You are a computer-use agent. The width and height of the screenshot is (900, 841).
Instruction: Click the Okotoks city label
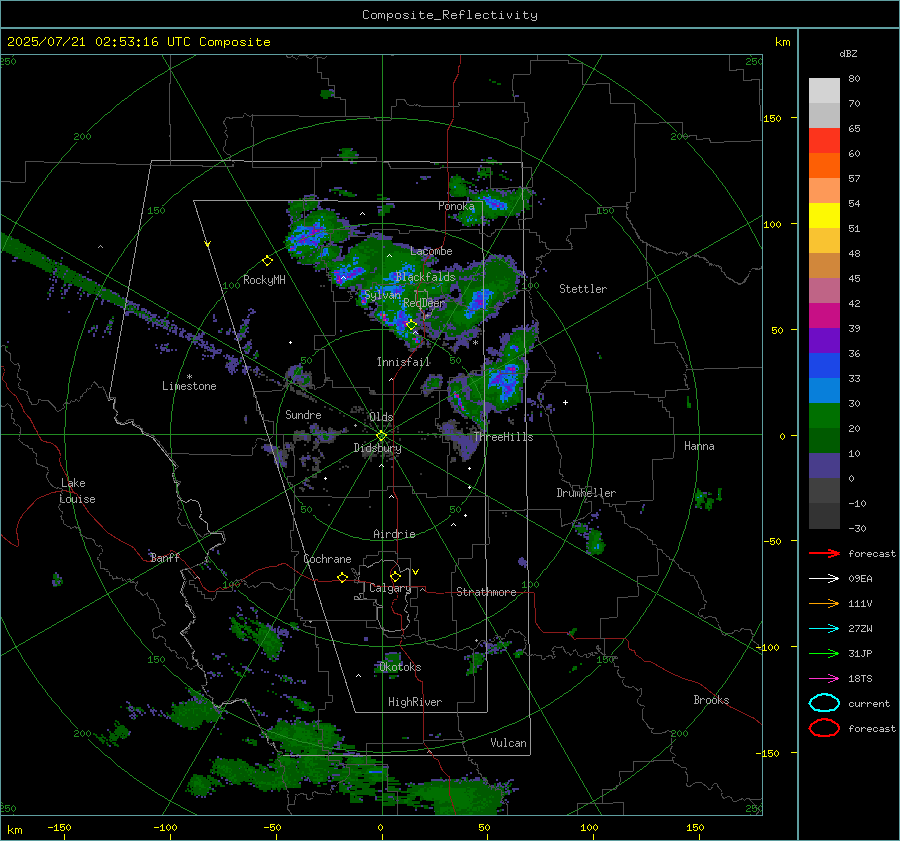(400, 667)
